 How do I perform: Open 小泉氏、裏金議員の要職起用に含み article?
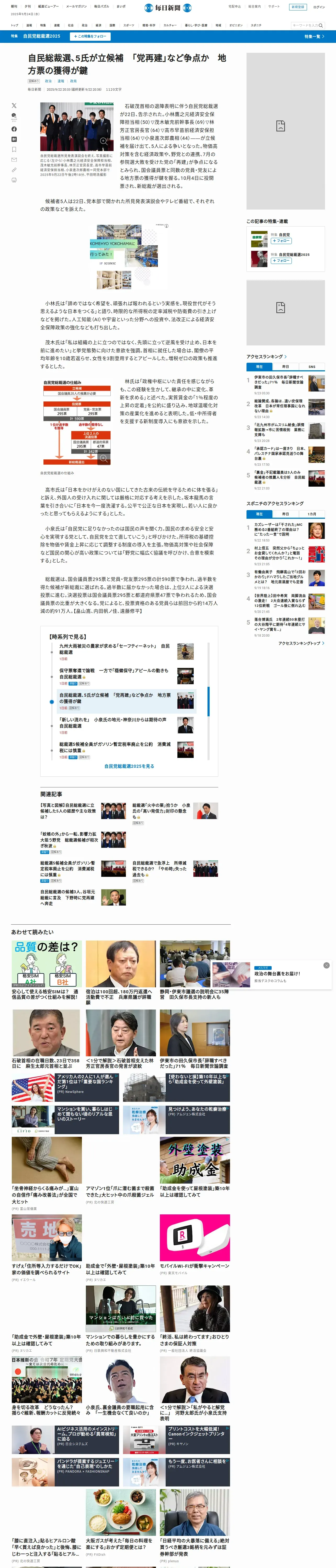[x=121, y=1410]
